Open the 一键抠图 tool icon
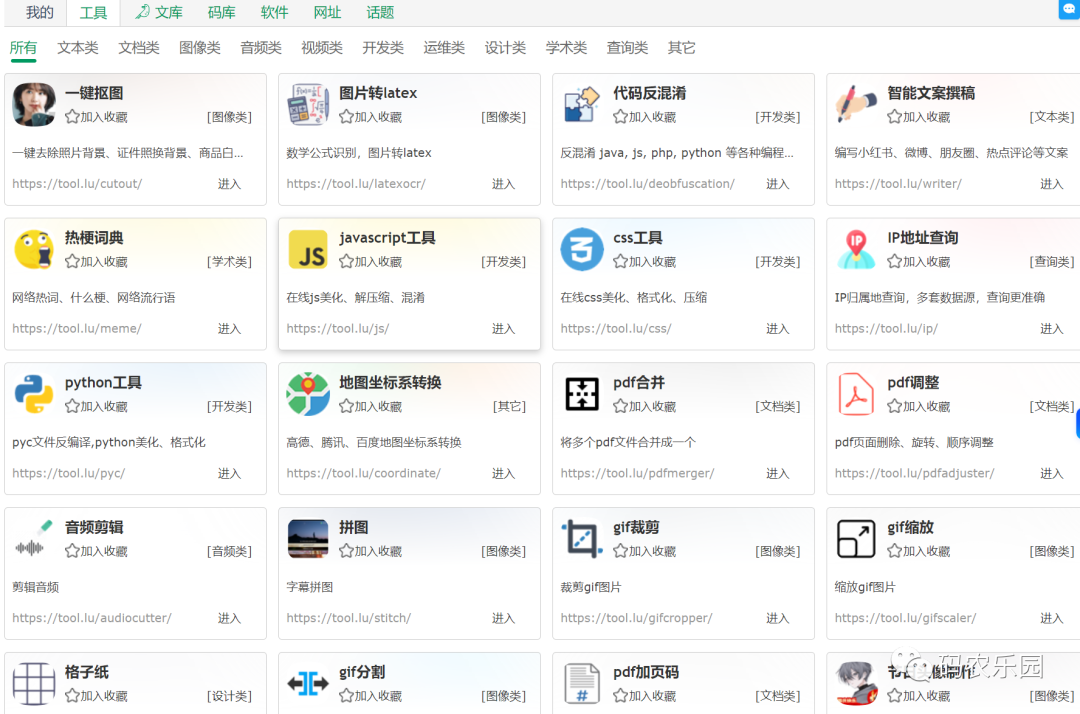The image size is (1080, 714). point(34,105)
